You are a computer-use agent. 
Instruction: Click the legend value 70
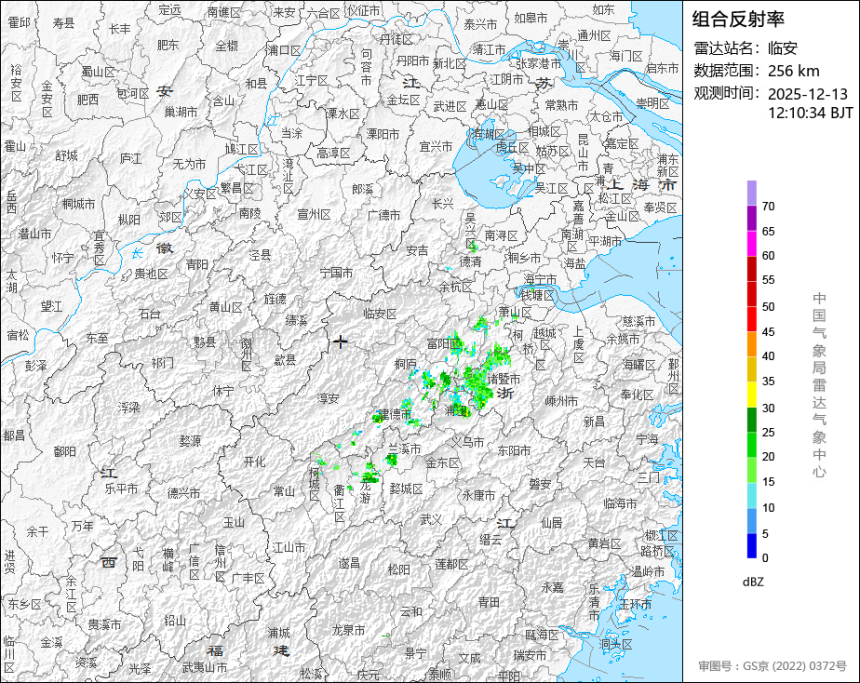768,206
